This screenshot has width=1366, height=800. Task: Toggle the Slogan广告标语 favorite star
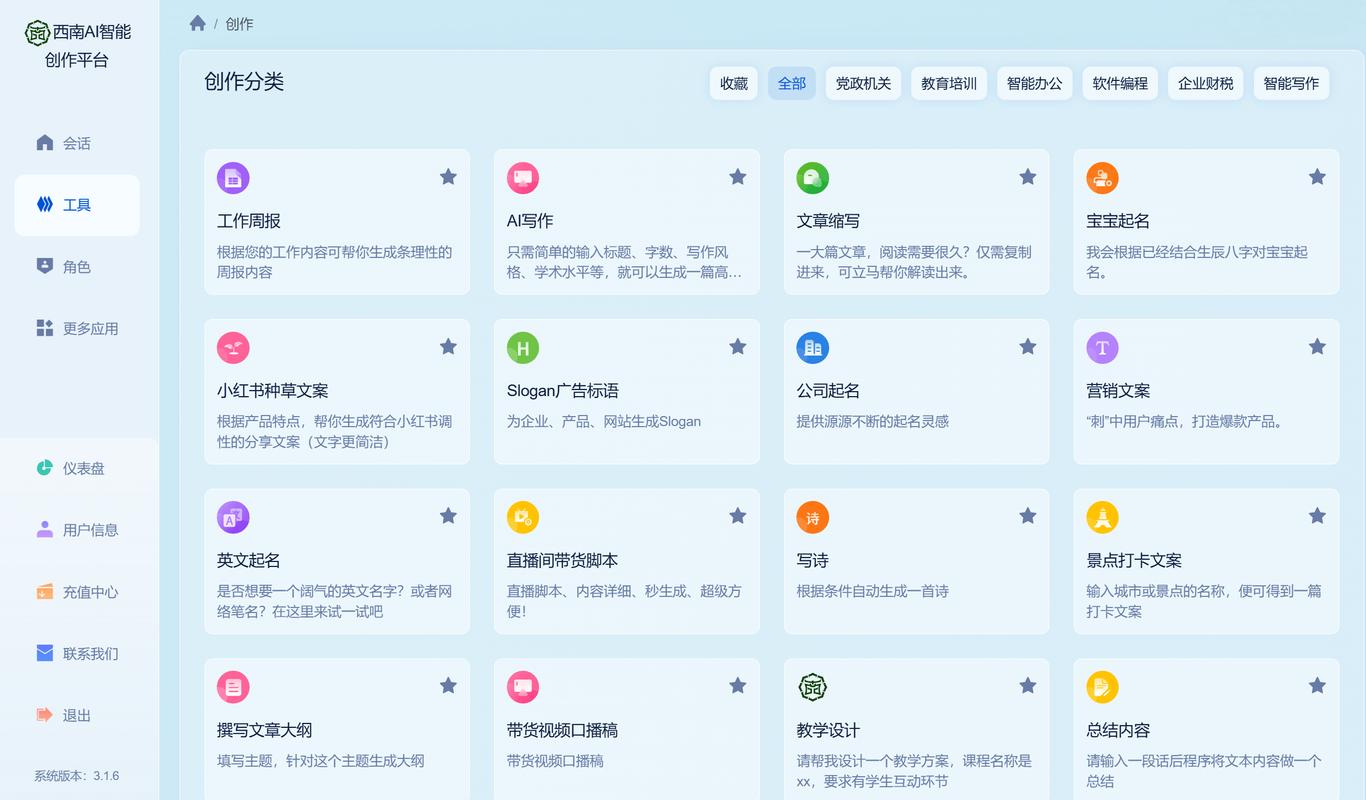[x=738, y=347]
